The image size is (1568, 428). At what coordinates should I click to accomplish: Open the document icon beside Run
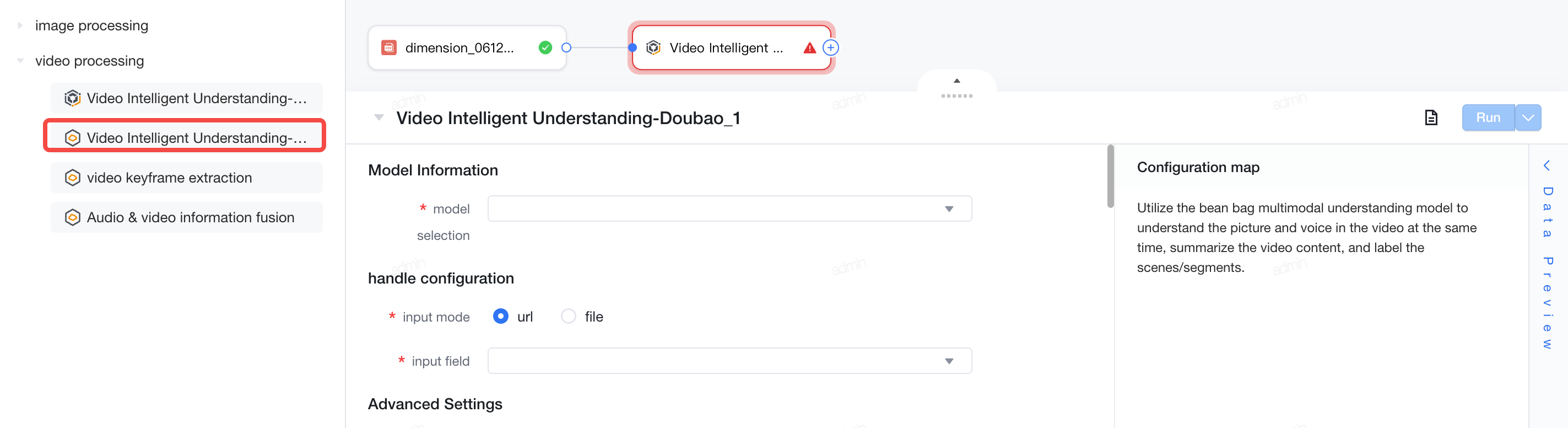[x=1430, y=117]
